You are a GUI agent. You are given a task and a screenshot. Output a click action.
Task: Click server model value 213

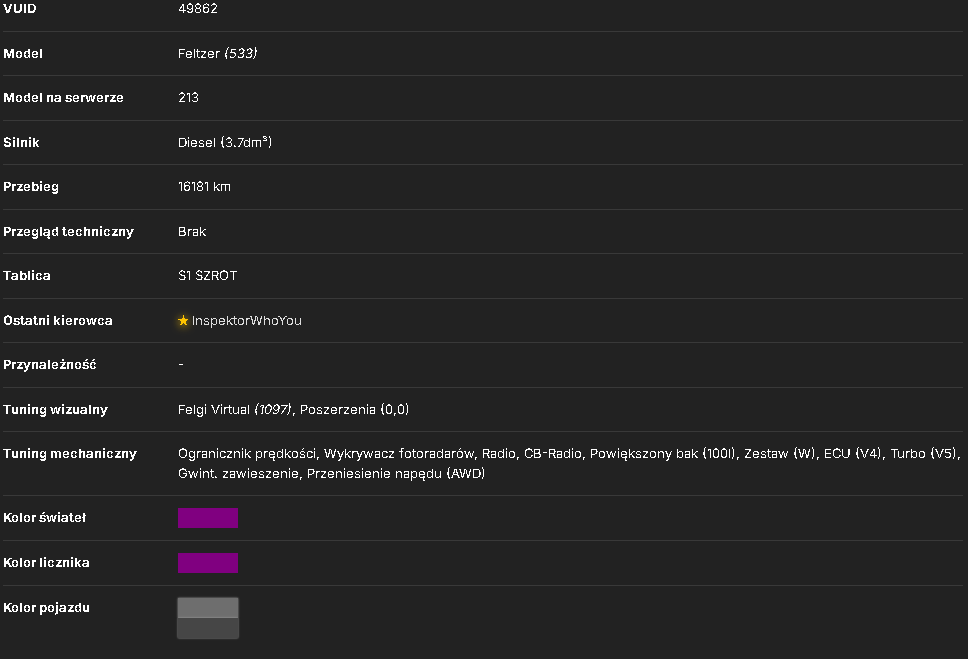coord(188,98)
